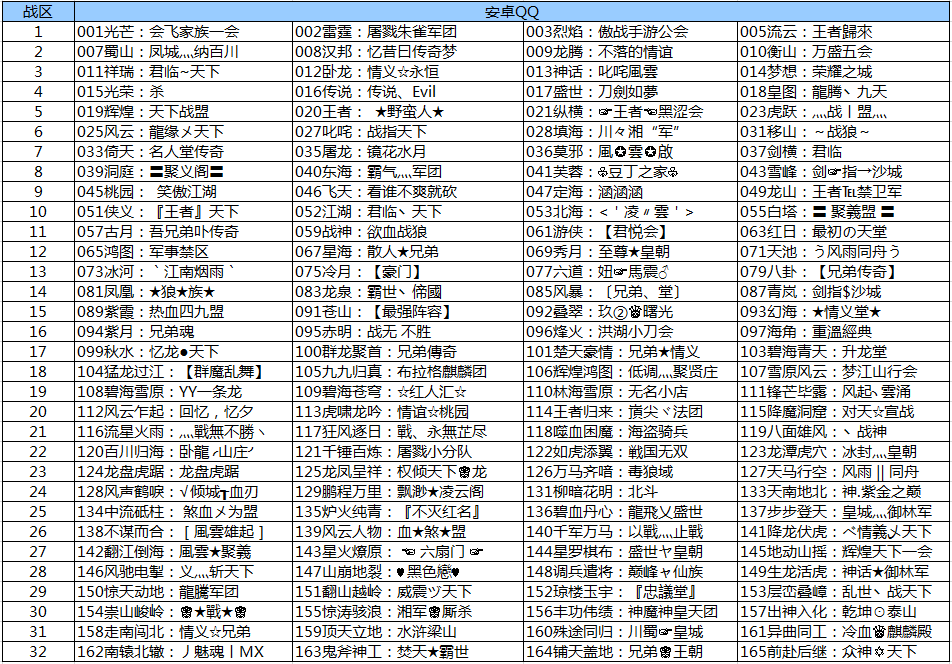
Task: Select cell 016传说：传说、Evil
Action: point(408,92)
